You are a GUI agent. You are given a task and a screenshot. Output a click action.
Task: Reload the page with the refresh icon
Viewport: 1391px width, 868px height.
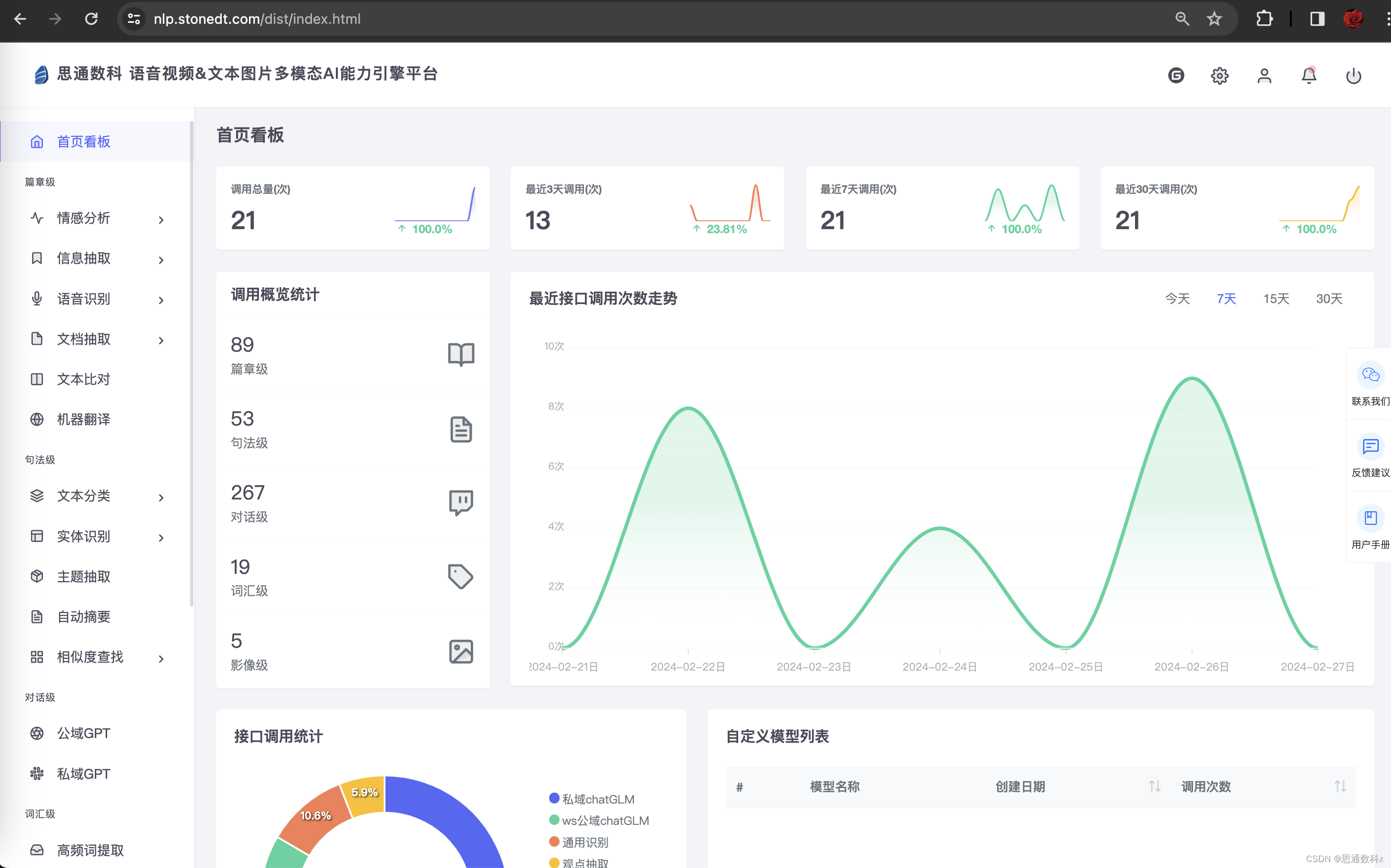coord(91,19)
